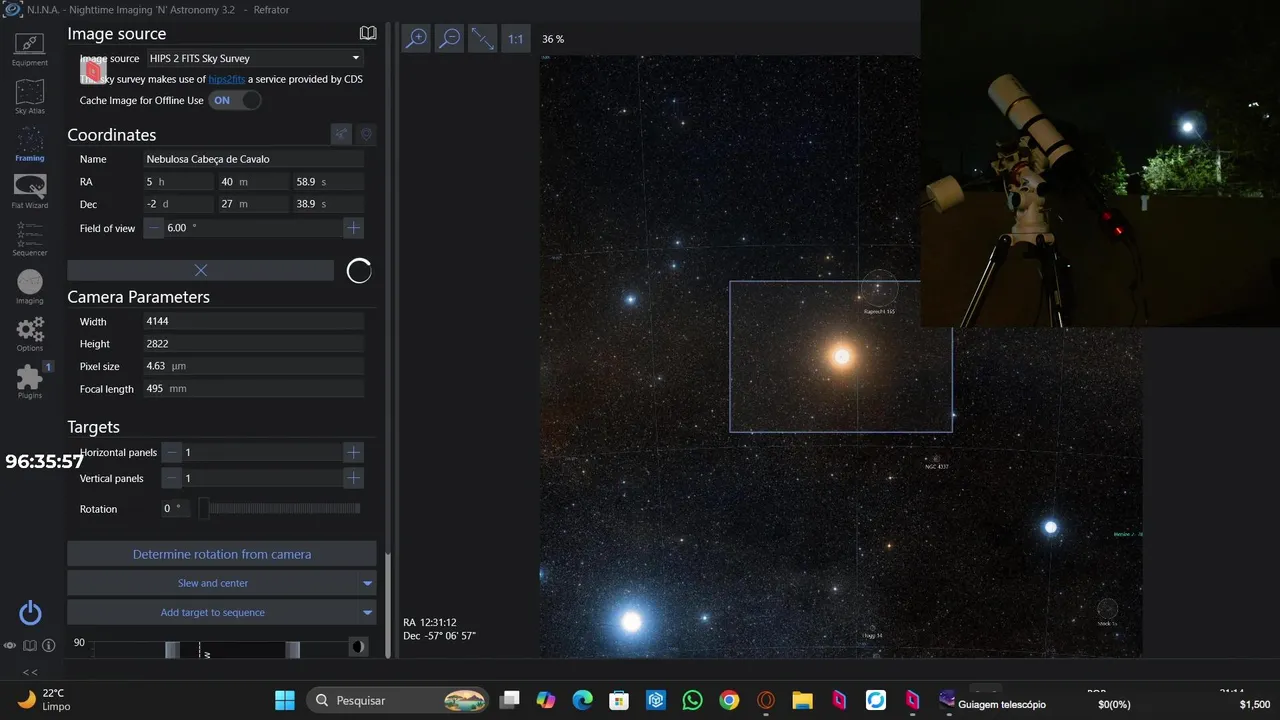1280x720 pixels.
Task: Click the telescope webcam overlay
Action: click(1100, 163)
